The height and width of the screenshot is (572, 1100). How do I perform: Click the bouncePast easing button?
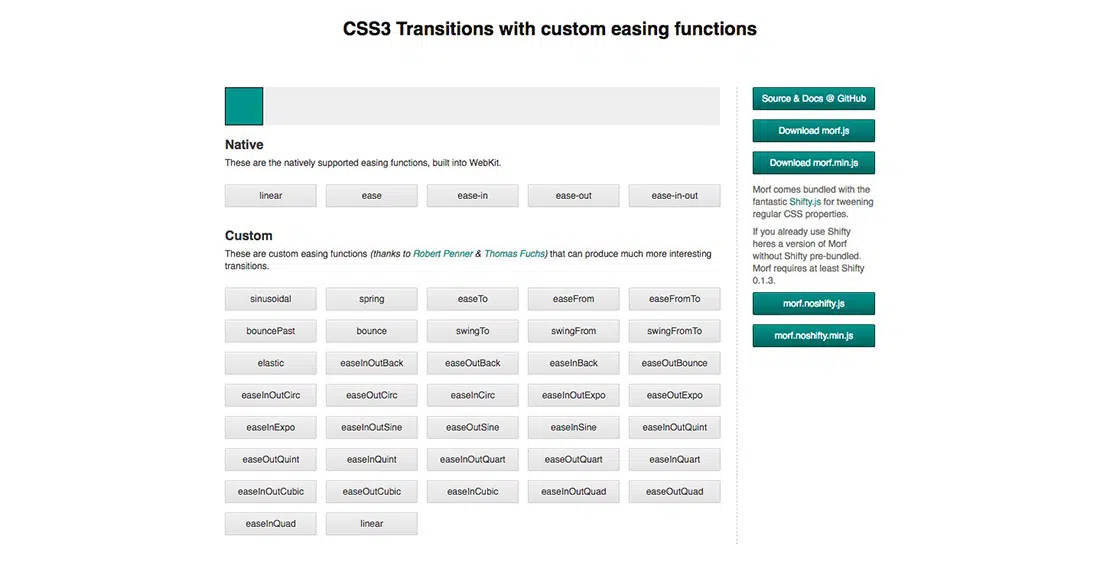(x=270, y=331)
